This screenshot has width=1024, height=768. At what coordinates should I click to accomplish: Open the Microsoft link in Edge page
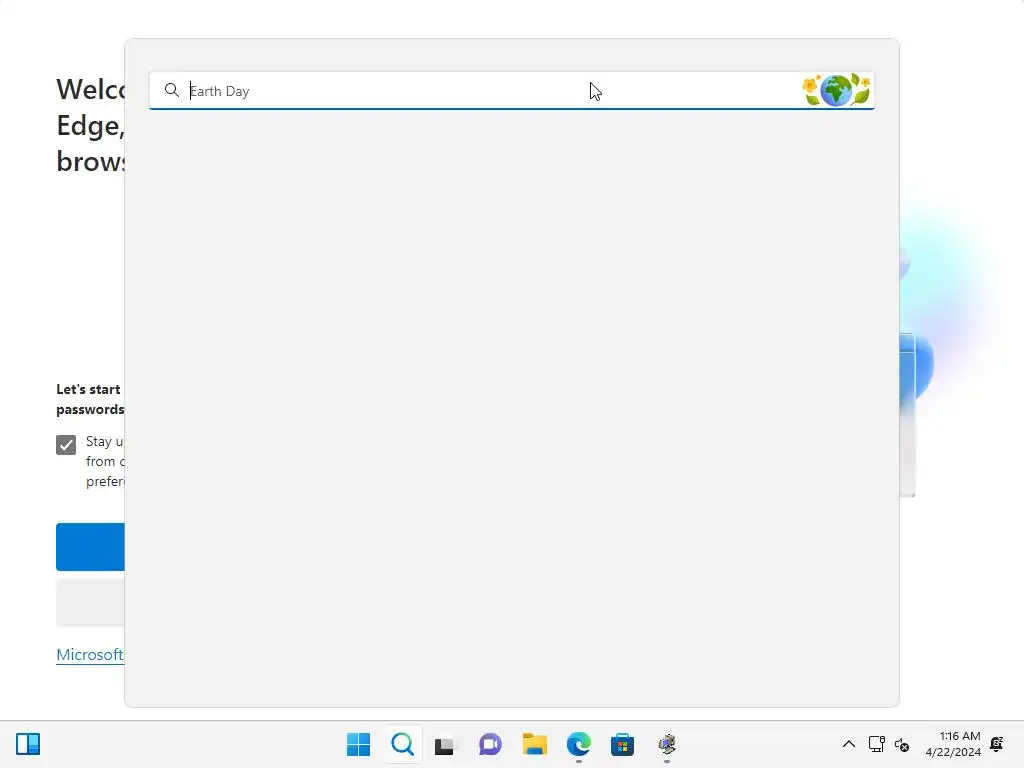click(x=89, y=654)
